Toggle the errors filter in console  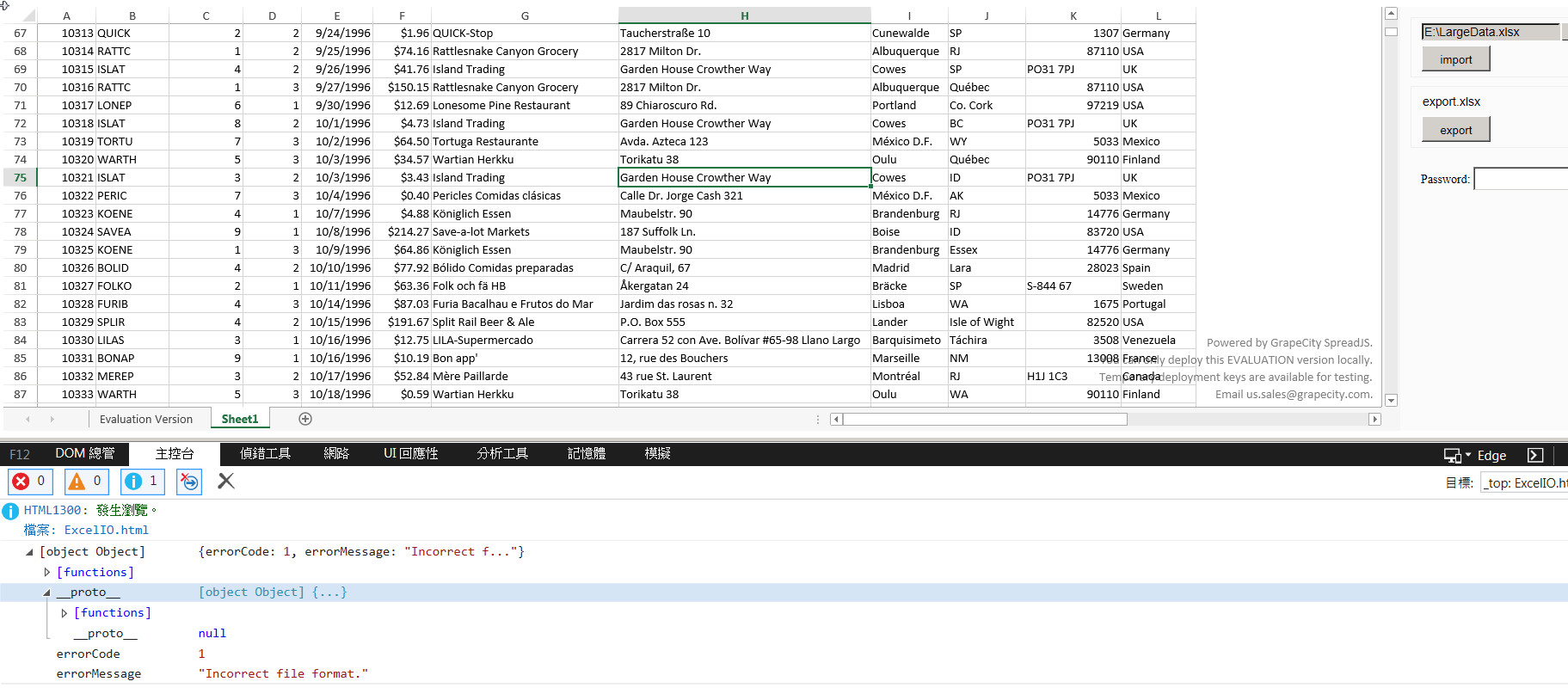click(30, 482)
